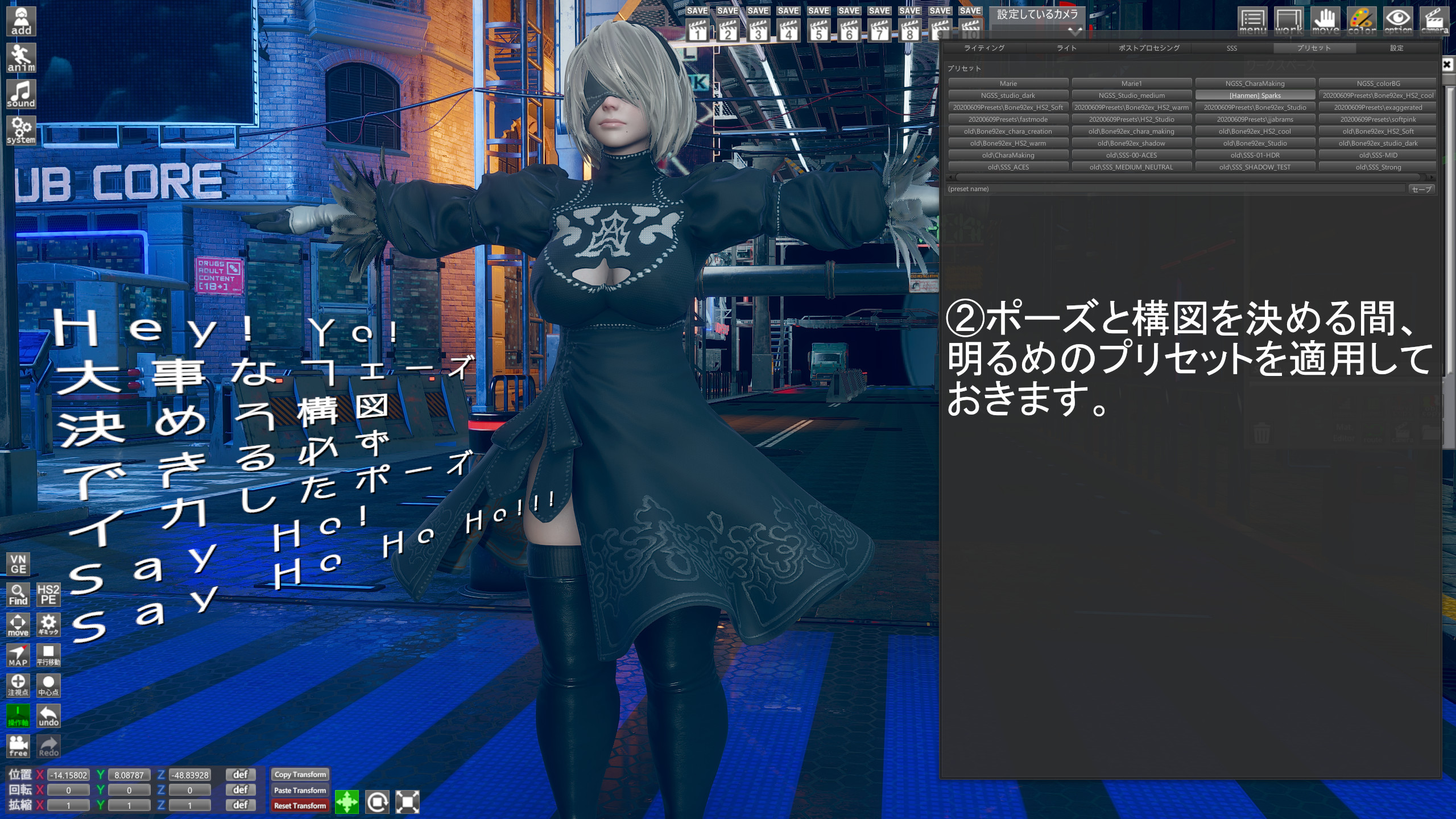
Task: Switch to the SSS tab
Action: (x=1231, y=48)
